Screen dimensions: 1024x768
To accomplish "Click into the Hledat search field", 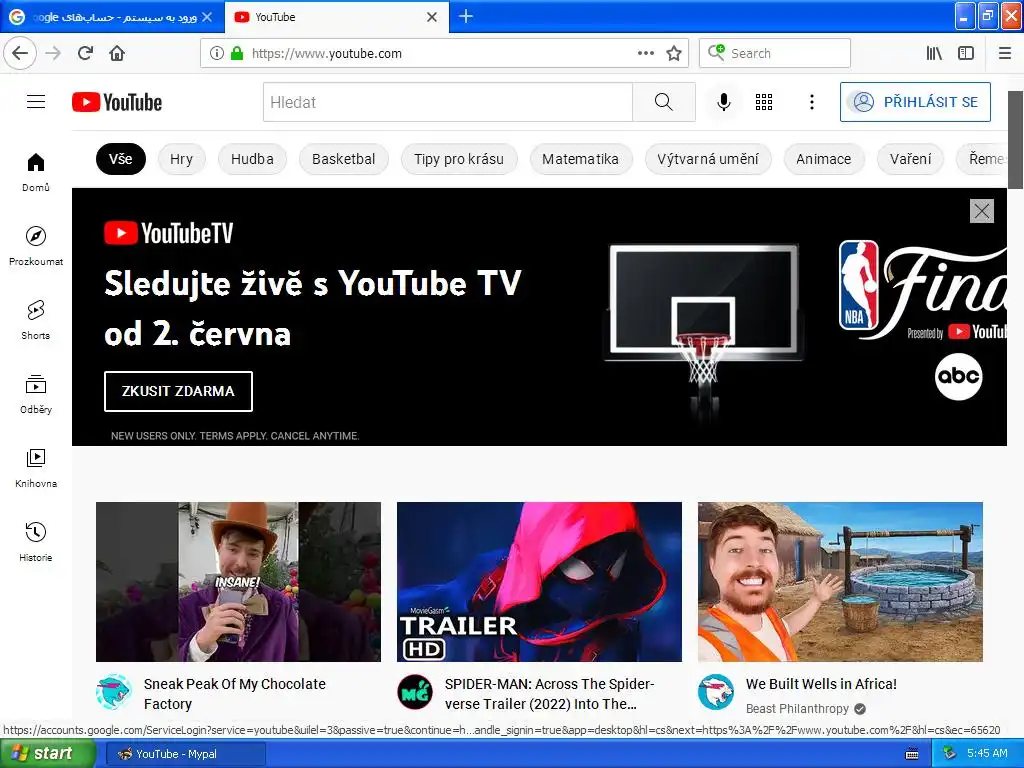I will point(448,102).
